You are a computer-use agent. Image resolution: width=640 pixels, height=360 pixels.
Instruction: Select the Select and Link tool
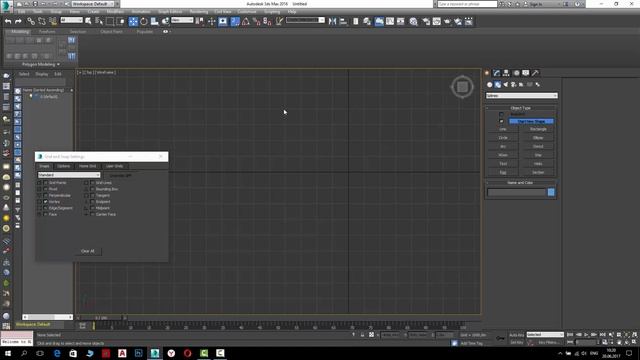pos(31,21)
